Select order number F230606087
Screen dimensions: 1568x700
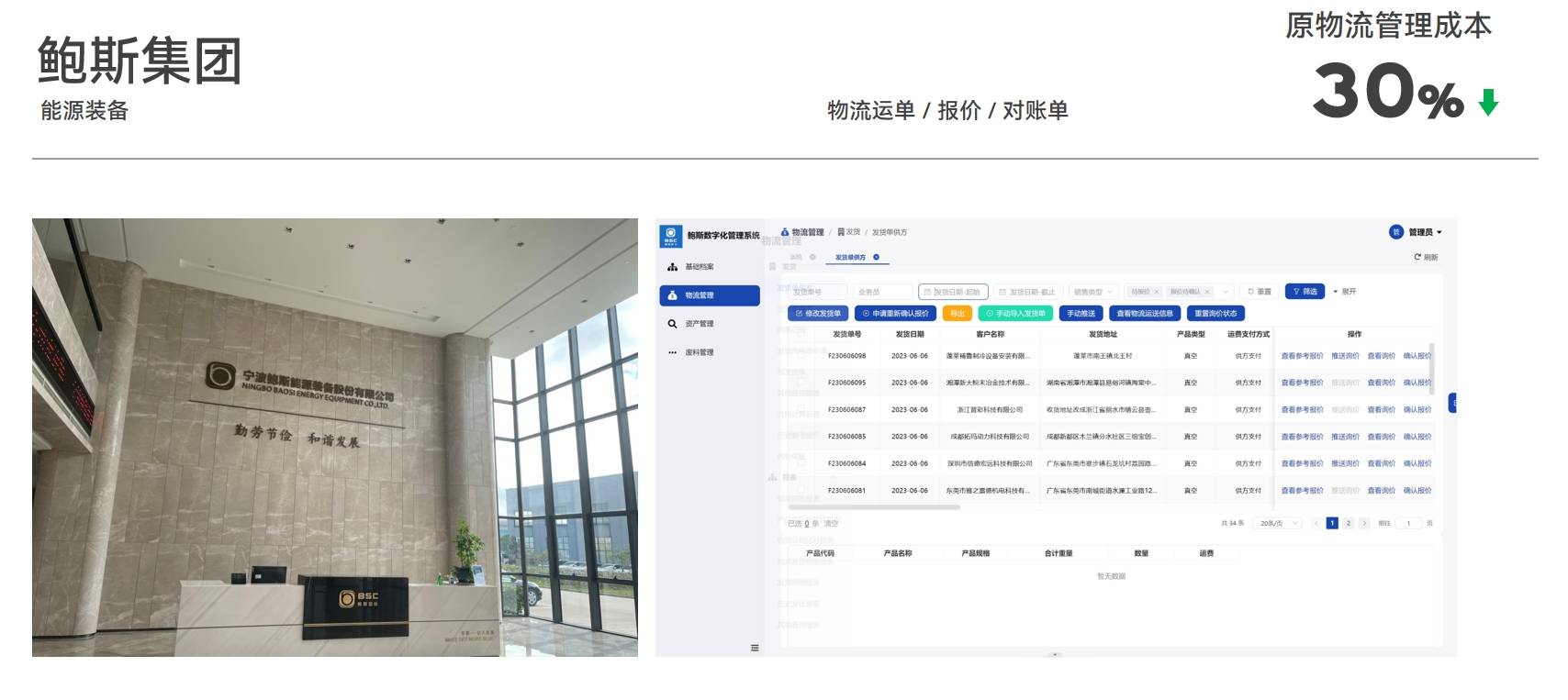[846, 410]
